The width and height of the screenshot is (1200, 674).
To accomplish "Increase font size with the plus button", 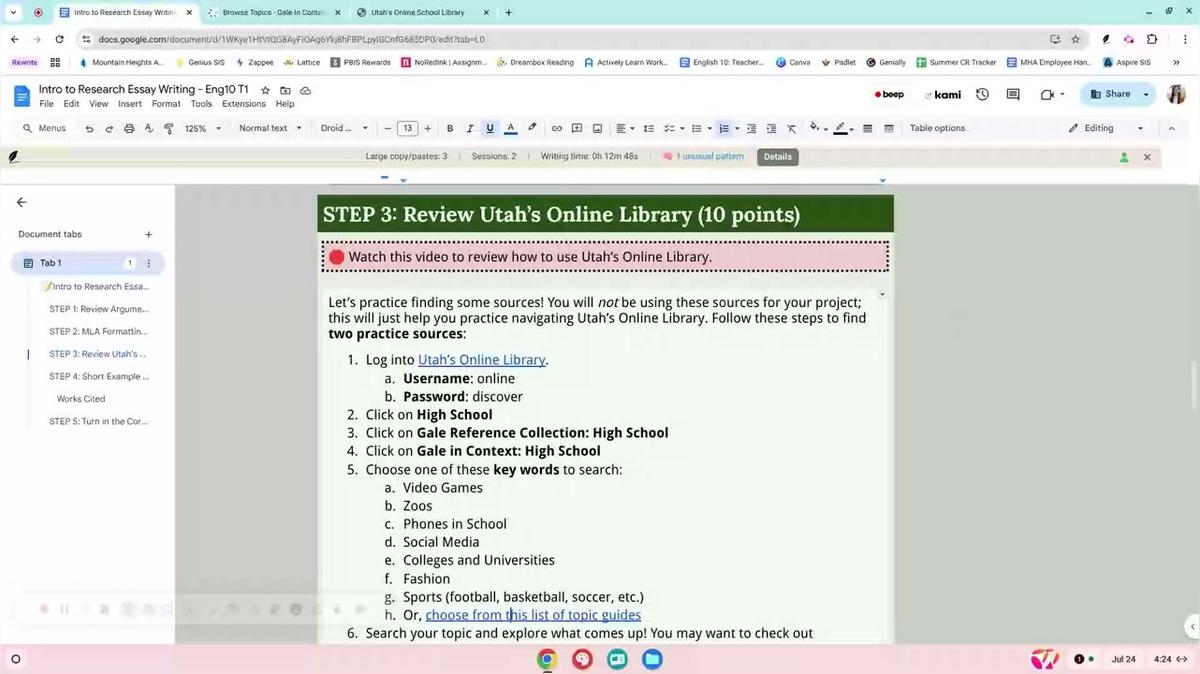I will (x=427, y=128).
